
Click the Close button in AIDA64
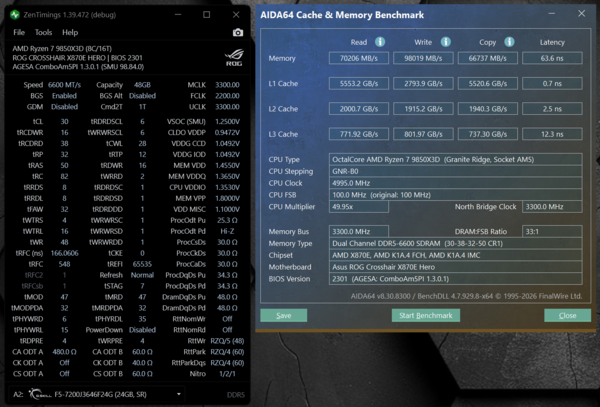coord(567,315)
